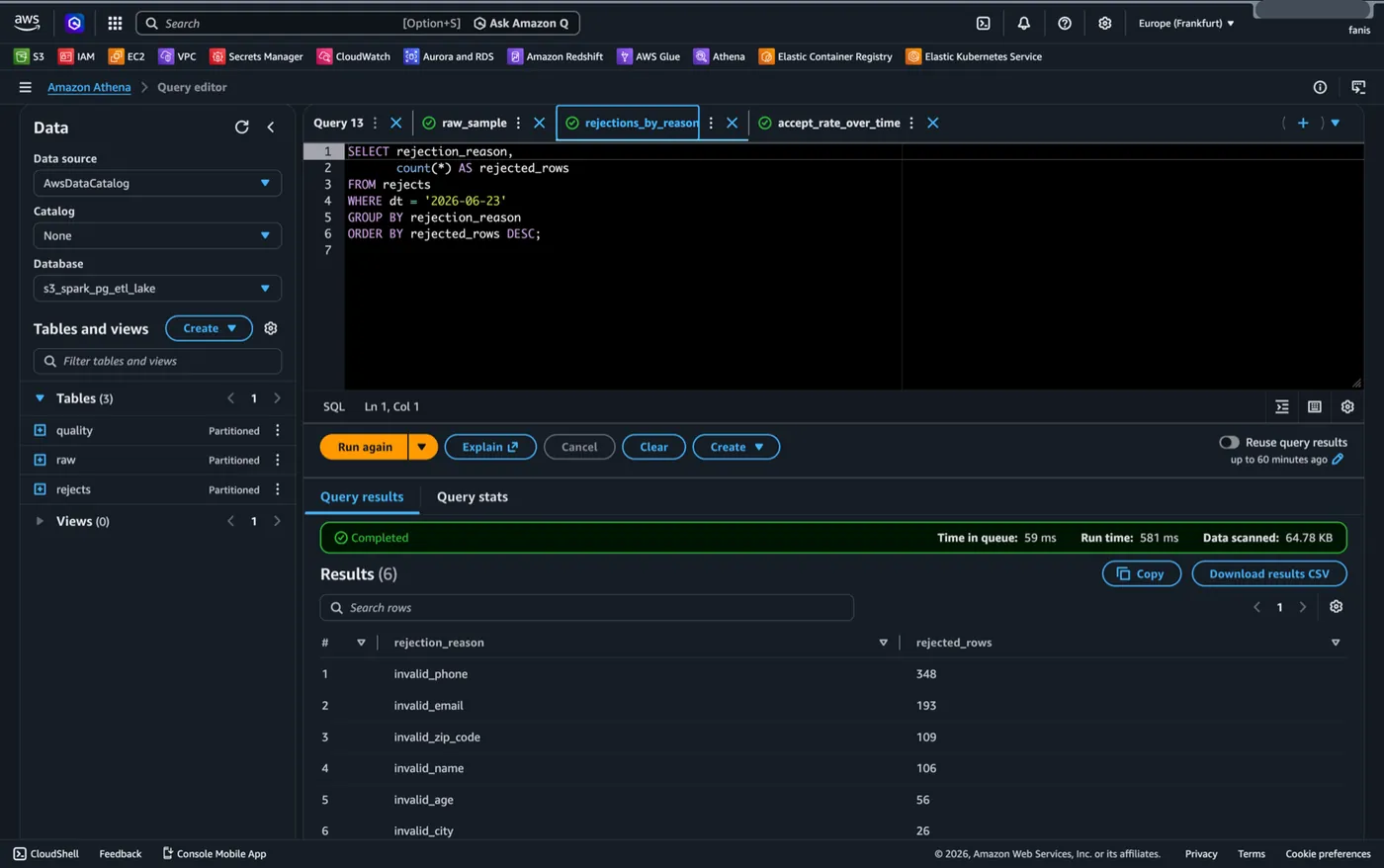Switch to the Query 13 tab
Screen dimensions: 1384x868
[x=338, y=123]
